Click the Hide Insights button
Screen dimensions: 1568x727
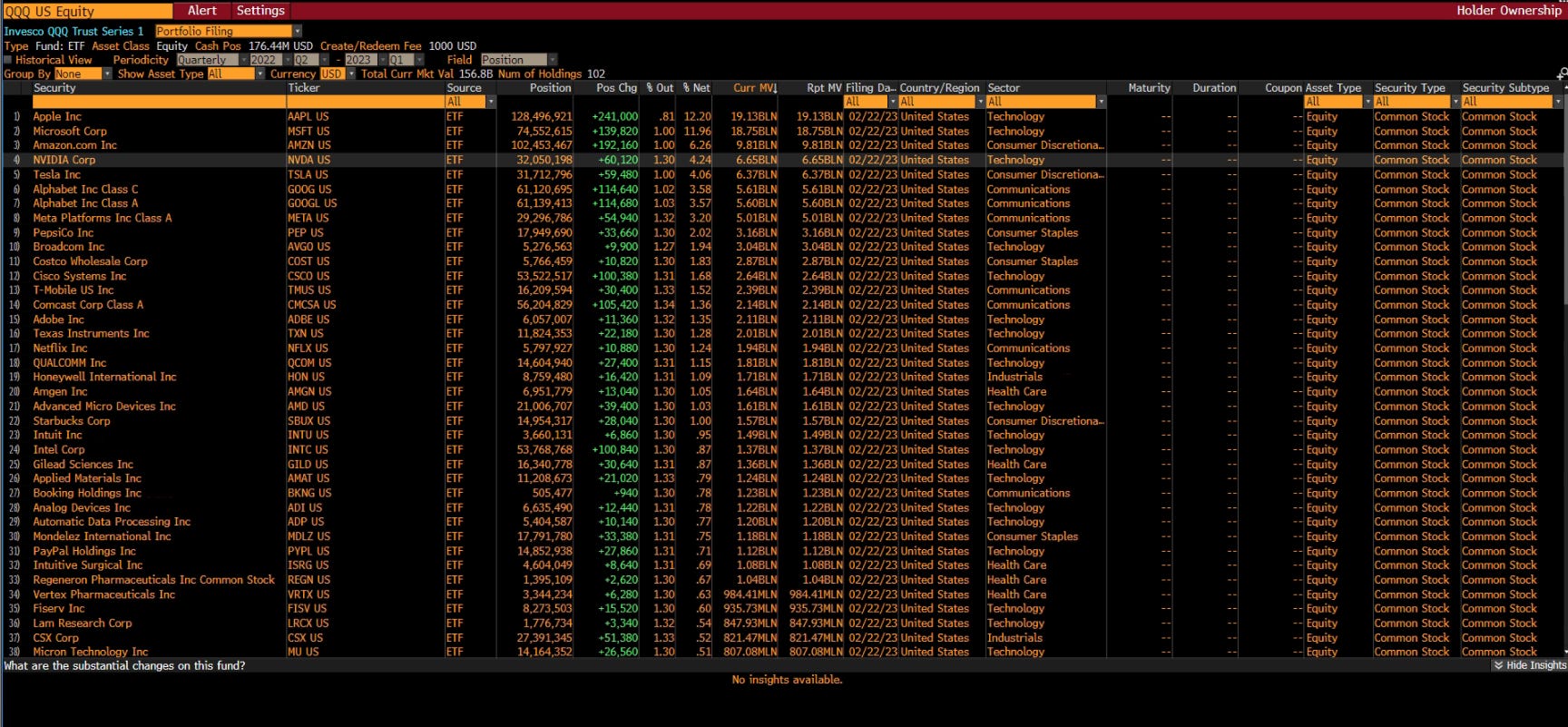[1530, 665]
